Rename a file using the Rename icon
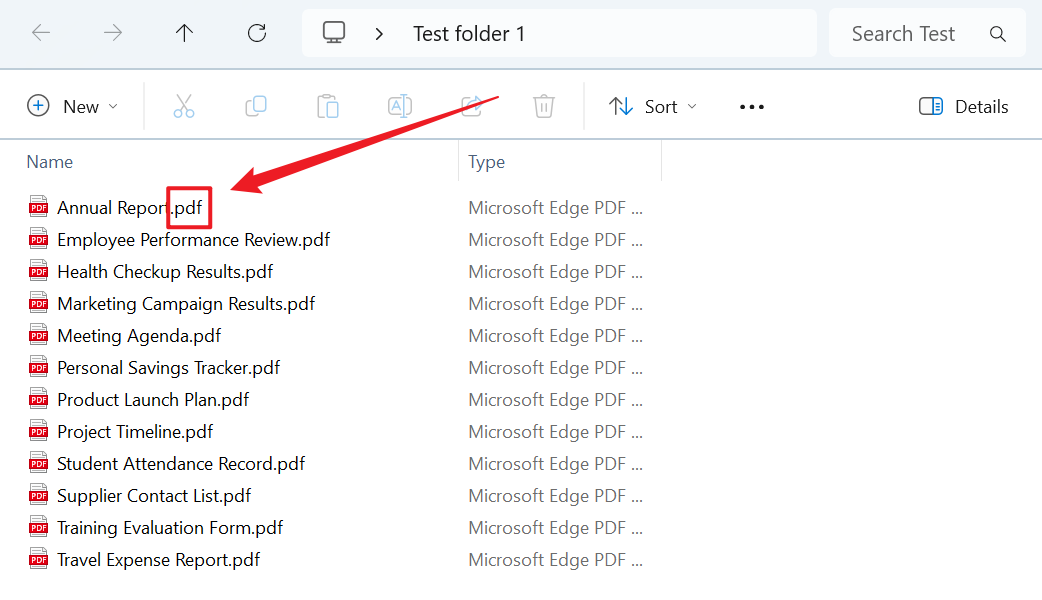This screenshot has width=1042, height=600. [x=400, y=105]
